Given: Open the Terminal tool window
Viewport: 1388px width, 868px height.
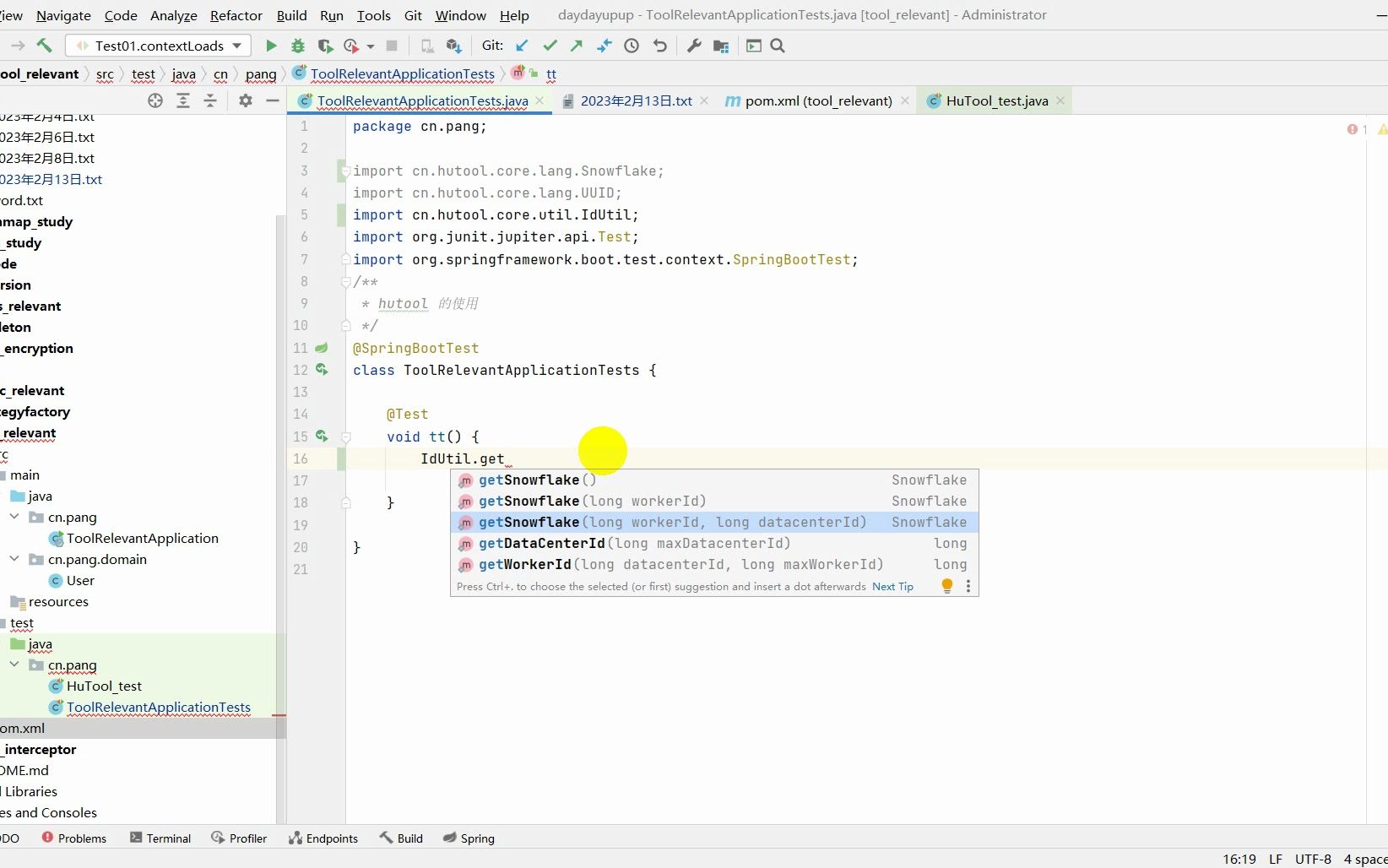Looking at the screenshot, I should [160, 838].
